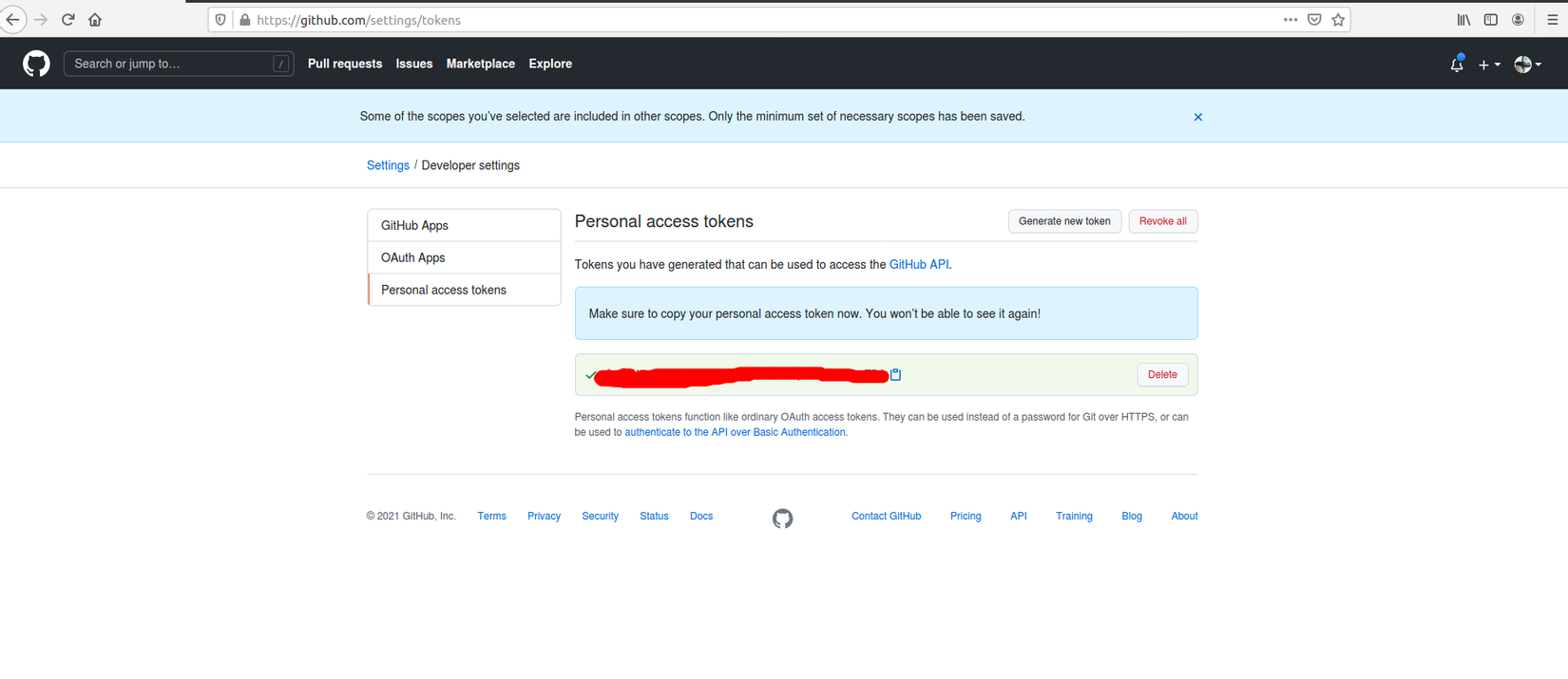
Task: Show the browser sidebar icon
Action: tap(1491, 20)
